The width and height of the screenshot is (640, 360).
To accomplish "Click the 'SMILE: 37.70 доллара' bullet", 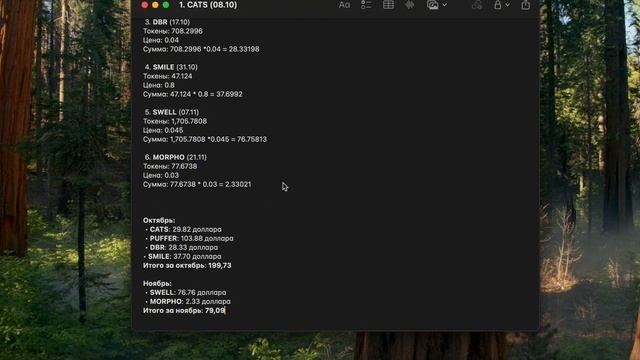I will click(182, 256).
